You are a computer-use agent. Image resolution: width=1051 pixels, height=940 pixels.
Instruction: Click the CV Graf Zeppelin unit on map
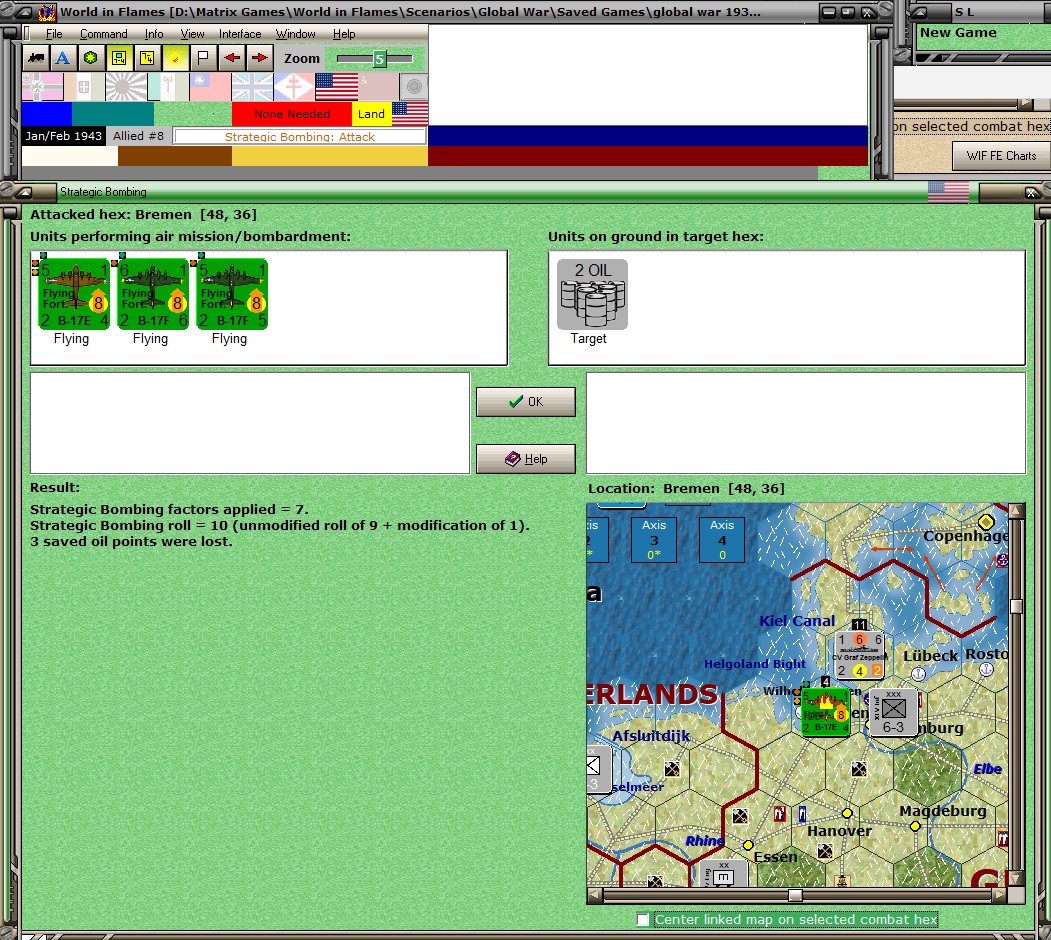point(859,655)
